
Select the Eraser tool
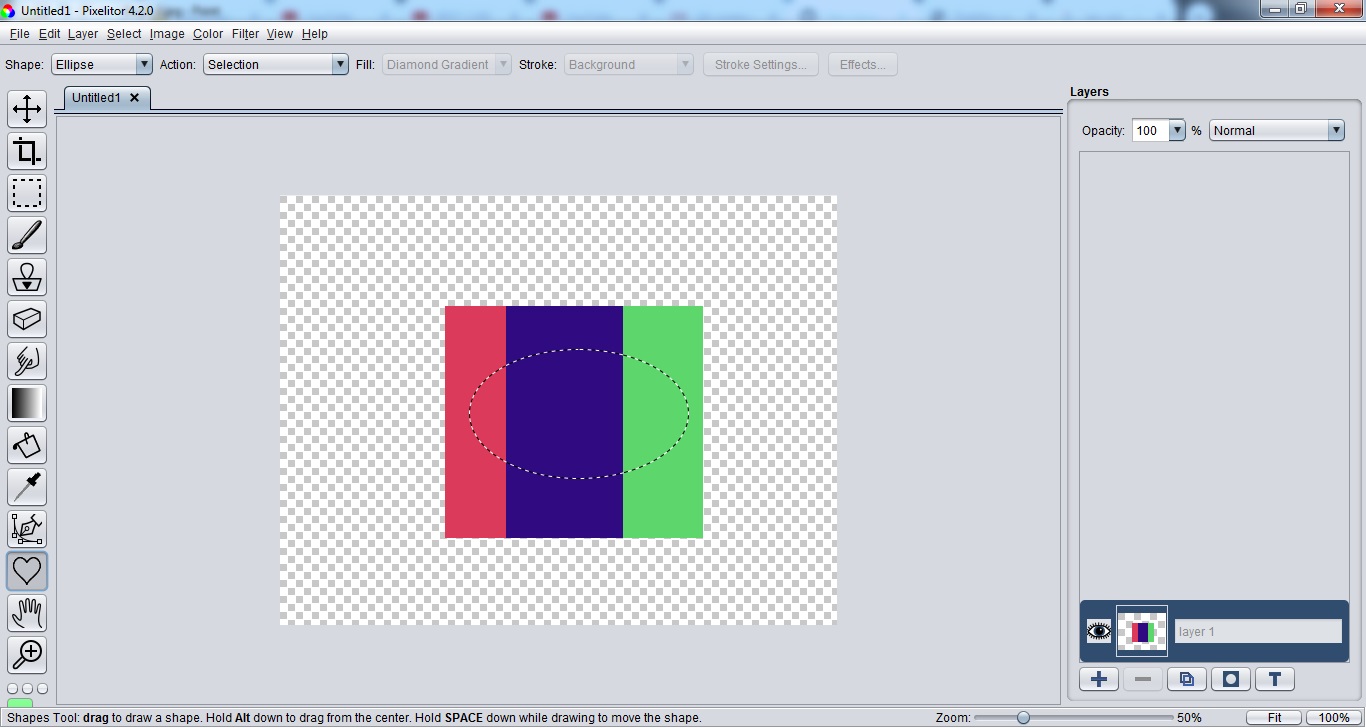27,319
